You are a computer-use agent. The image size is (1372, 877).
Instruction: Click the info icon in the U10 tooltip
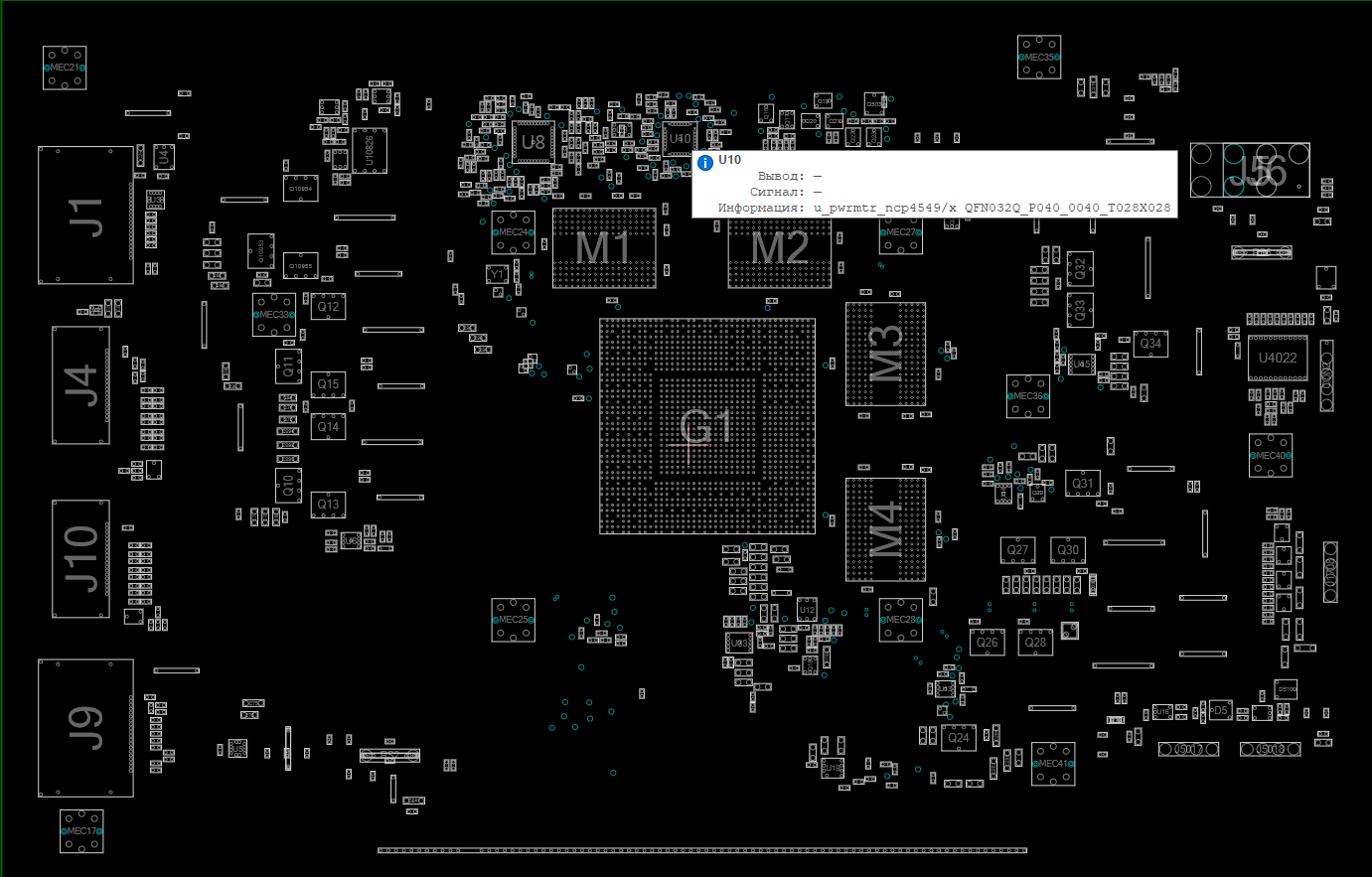click(705, 162)
